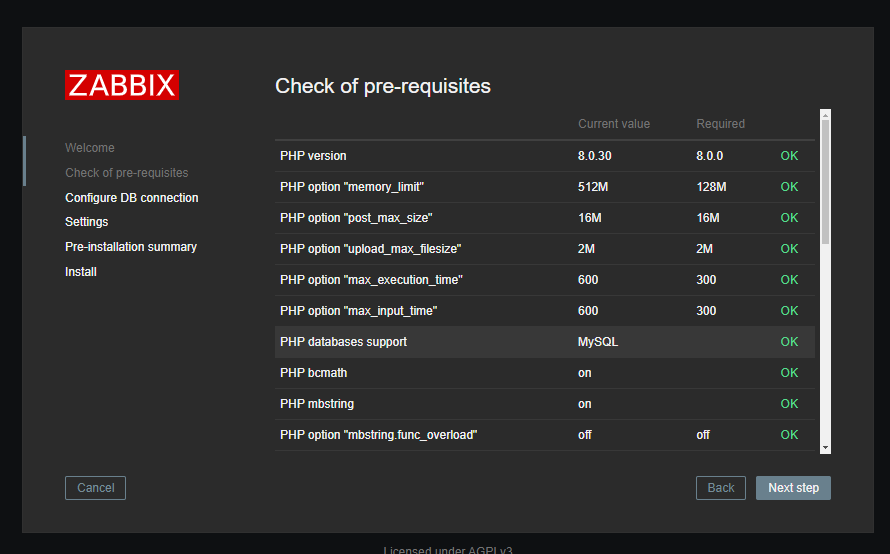Viewport: 890px width, 554px height.
Task: Go to the Welcome step
Action: click(x=90, y=148)
